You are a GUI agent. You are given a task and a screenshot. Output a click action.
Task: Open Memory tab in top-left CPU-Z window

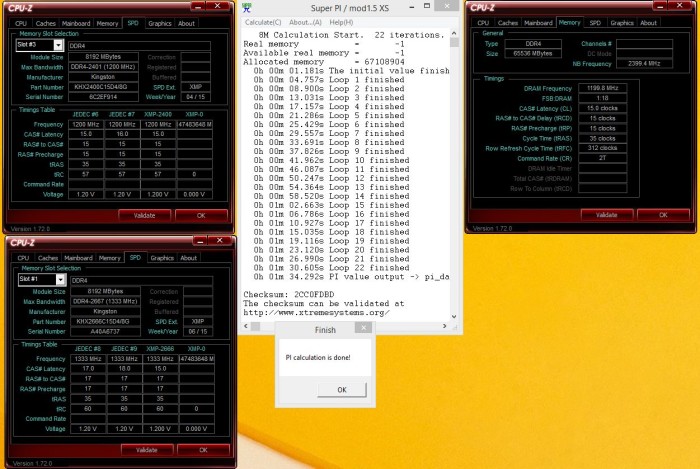click(x=107, y=23)
